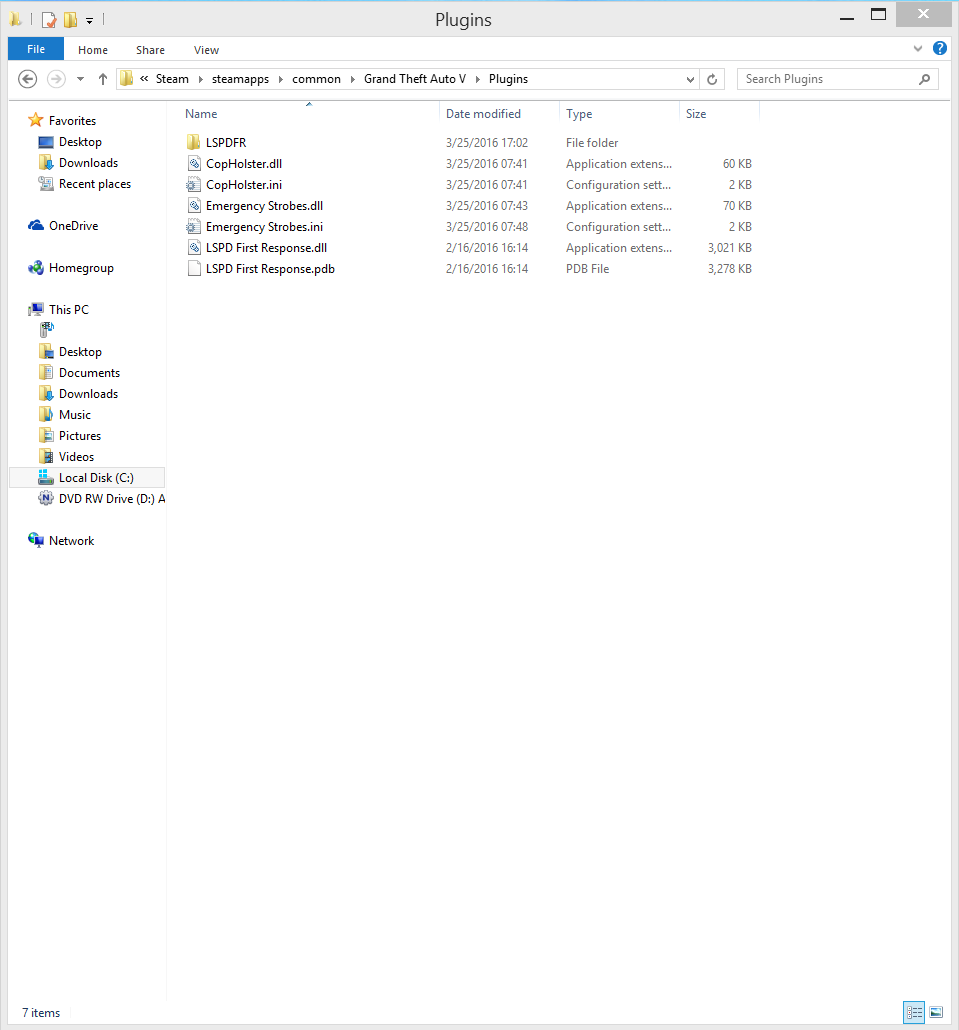Navigate to common in breadcrumb
Image resolution: width=959 pixels, height=1030 pixels.
tap(317, 79)
